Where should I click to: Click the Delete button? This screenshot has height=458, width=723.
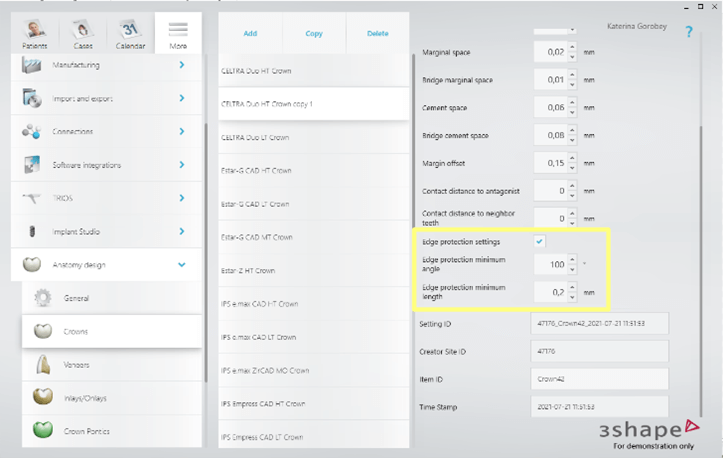tap(377, 33)
